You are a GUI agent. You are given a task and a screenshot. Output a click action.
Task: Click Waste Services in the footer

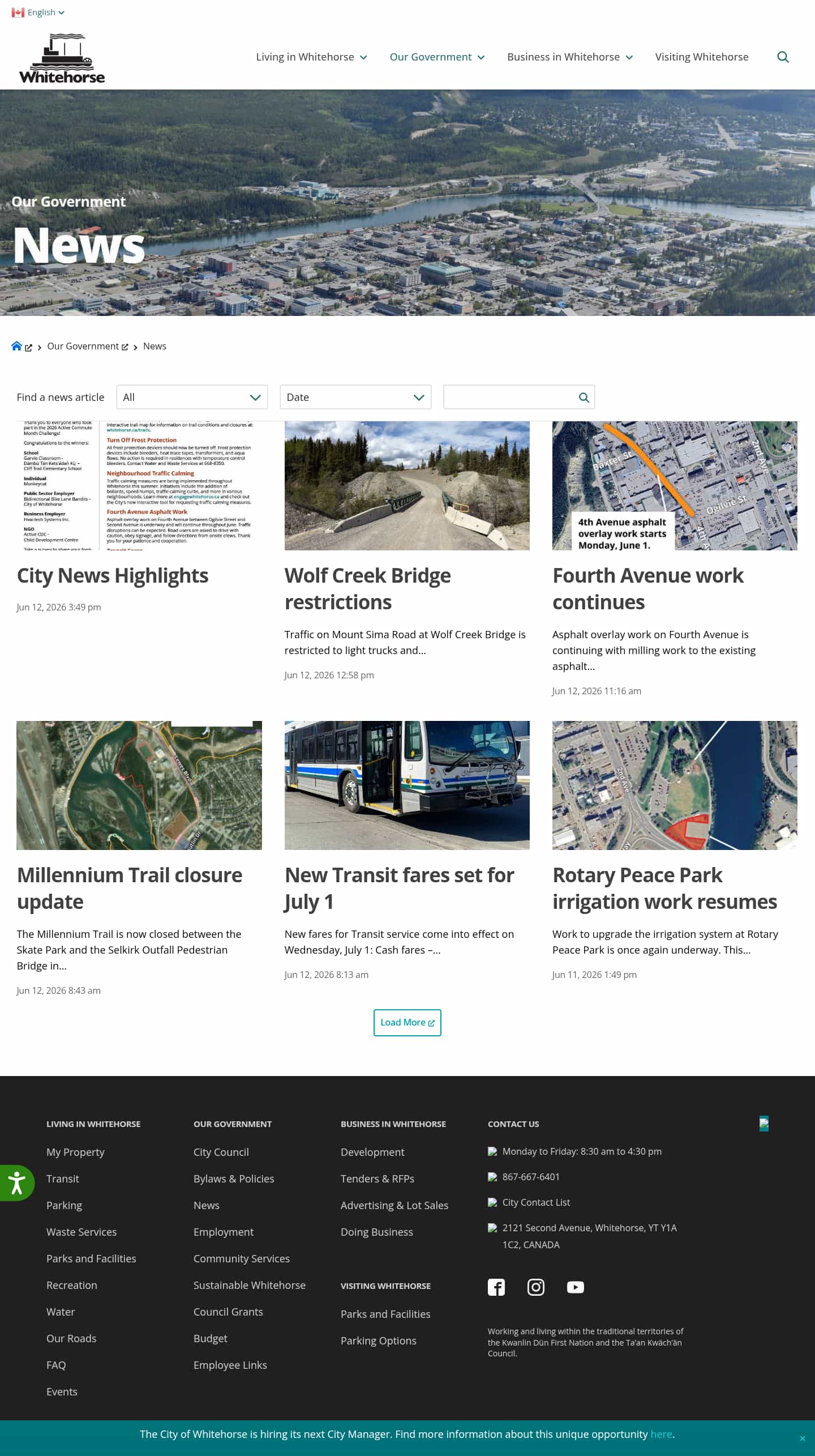click(81, 1232)
